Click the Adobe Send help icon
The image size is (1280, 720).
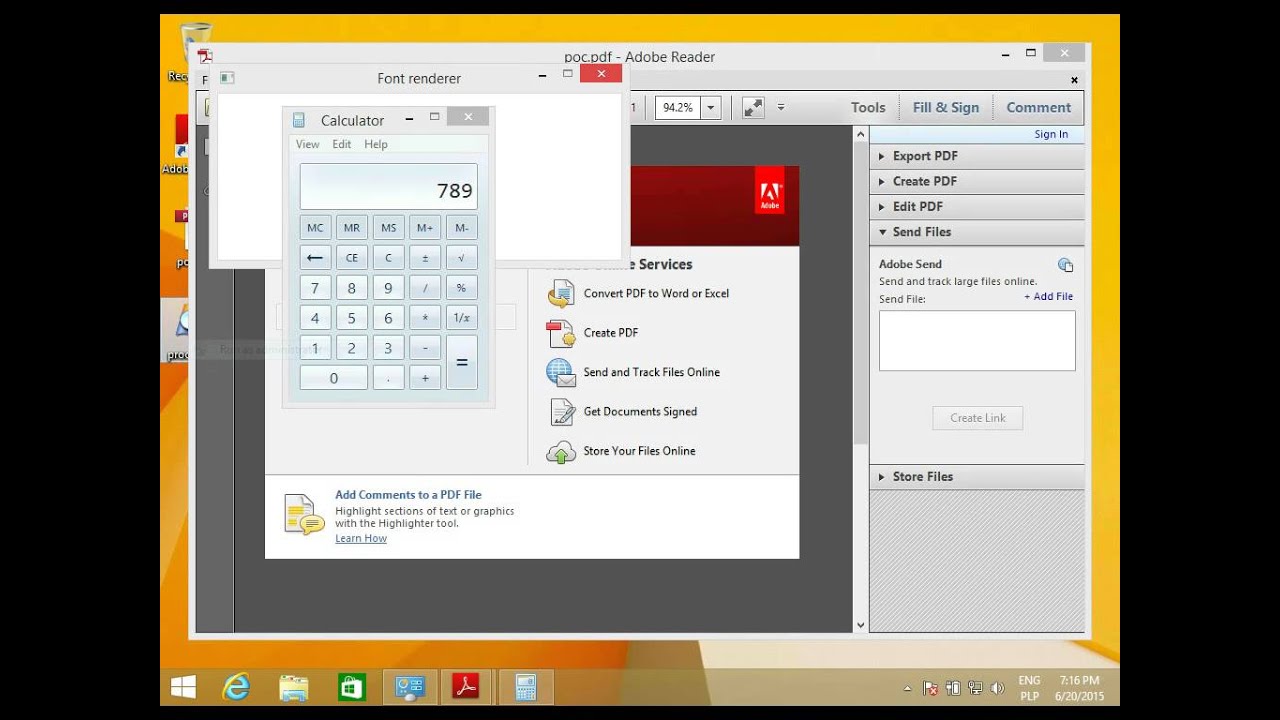click(1065, 265)
